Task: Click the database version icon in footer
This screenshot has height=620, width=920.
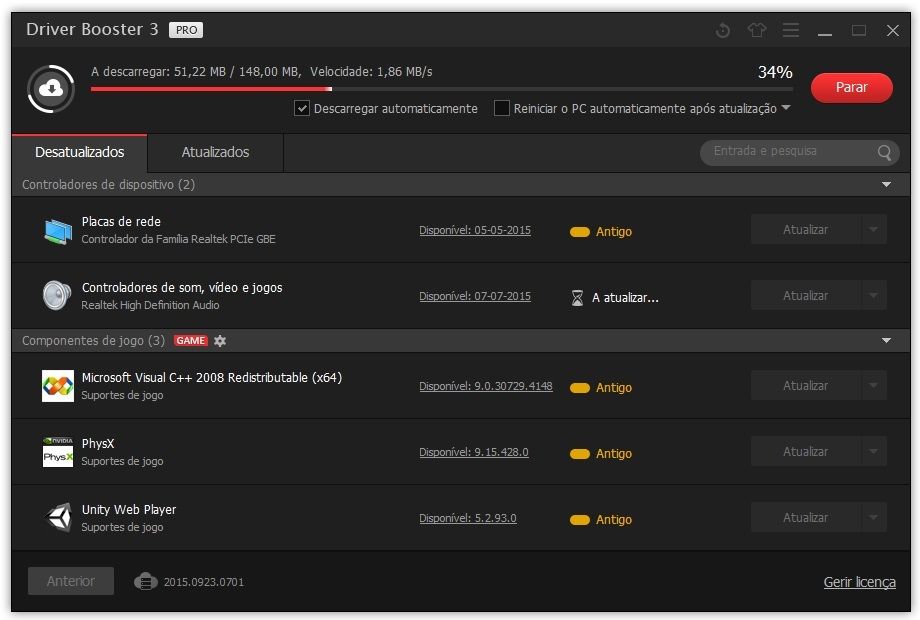Action: (146, 581)
